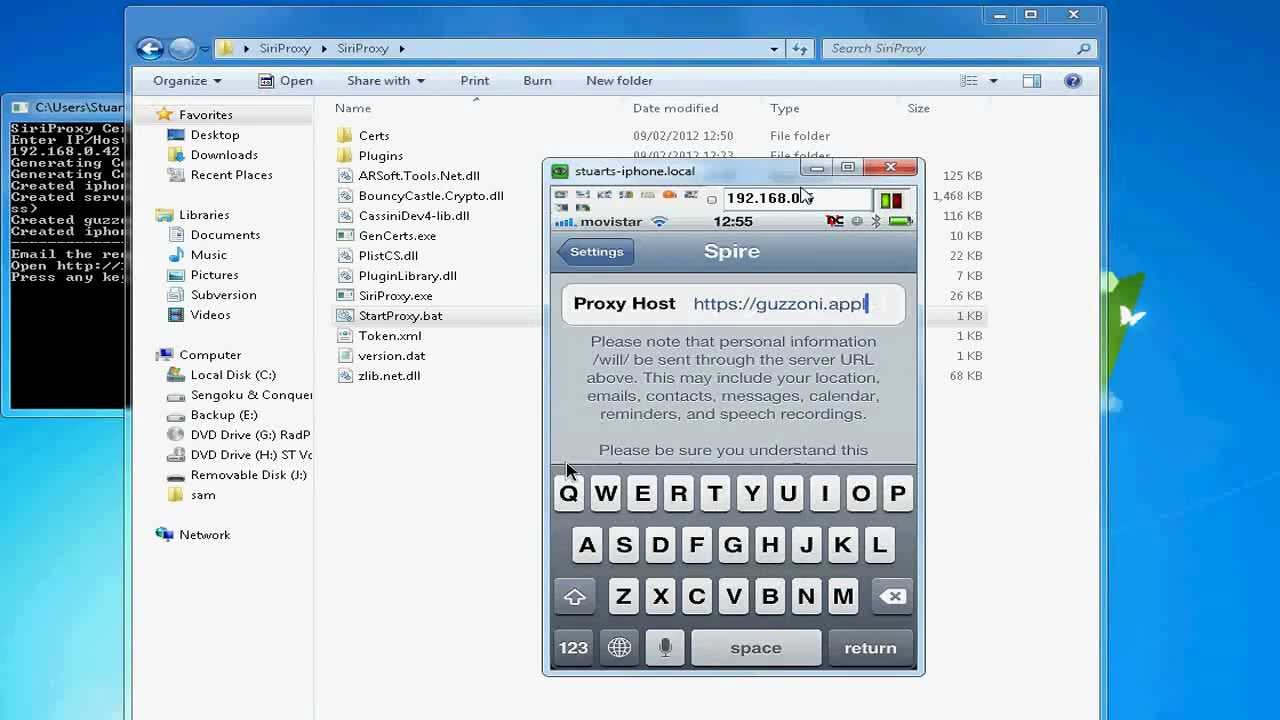The width and height of the screenshot is (1280, 720).
Task: Tap the microphone dictation key
Action: coord(665,648)
